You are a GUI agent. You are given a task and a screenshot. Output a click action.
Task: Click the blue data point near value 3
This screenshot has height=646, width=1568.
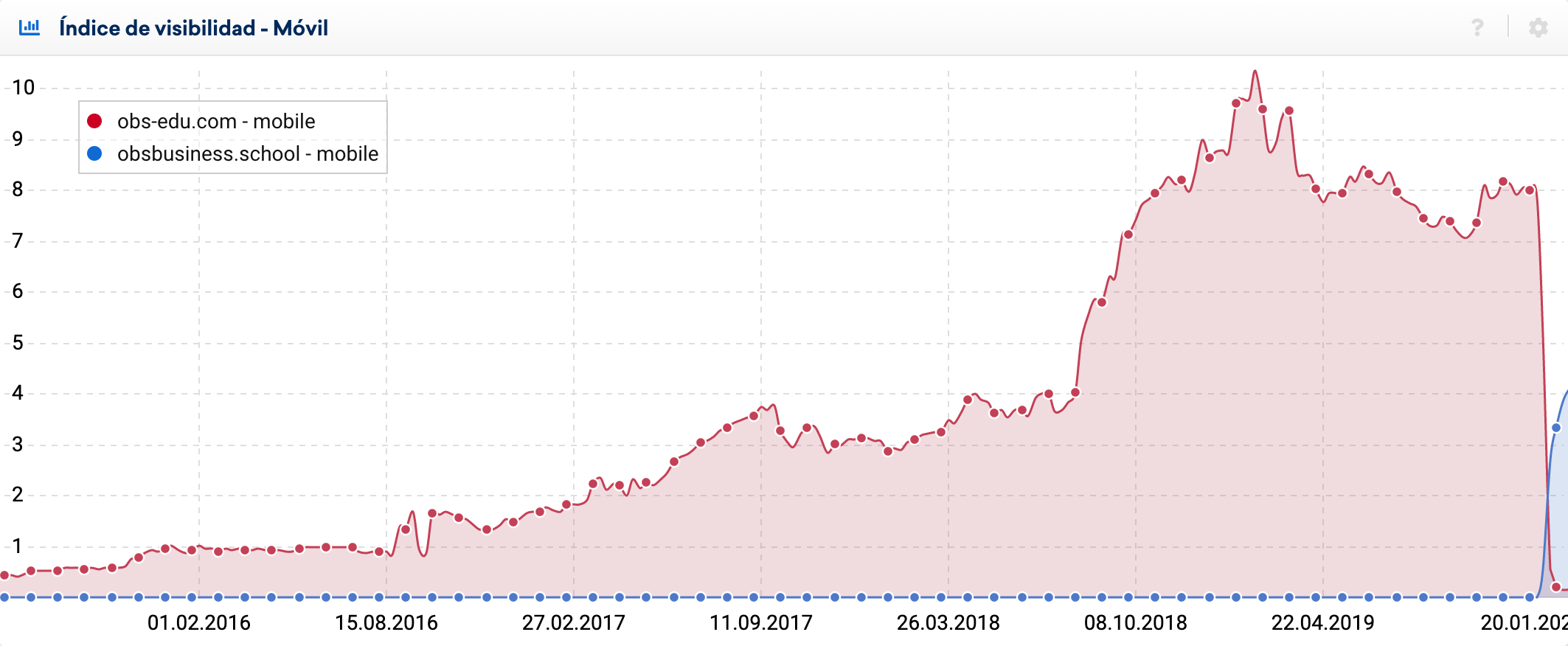click(x=1556, y=428)
